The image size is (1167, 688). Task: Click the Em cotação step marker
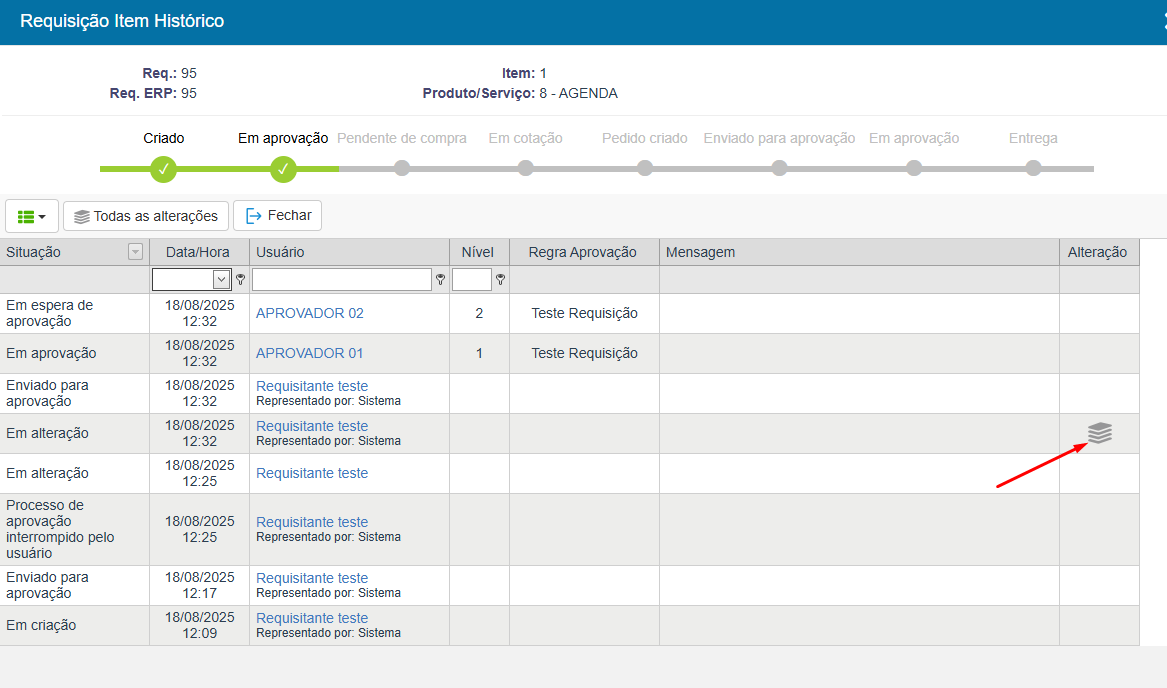[526, 168]
